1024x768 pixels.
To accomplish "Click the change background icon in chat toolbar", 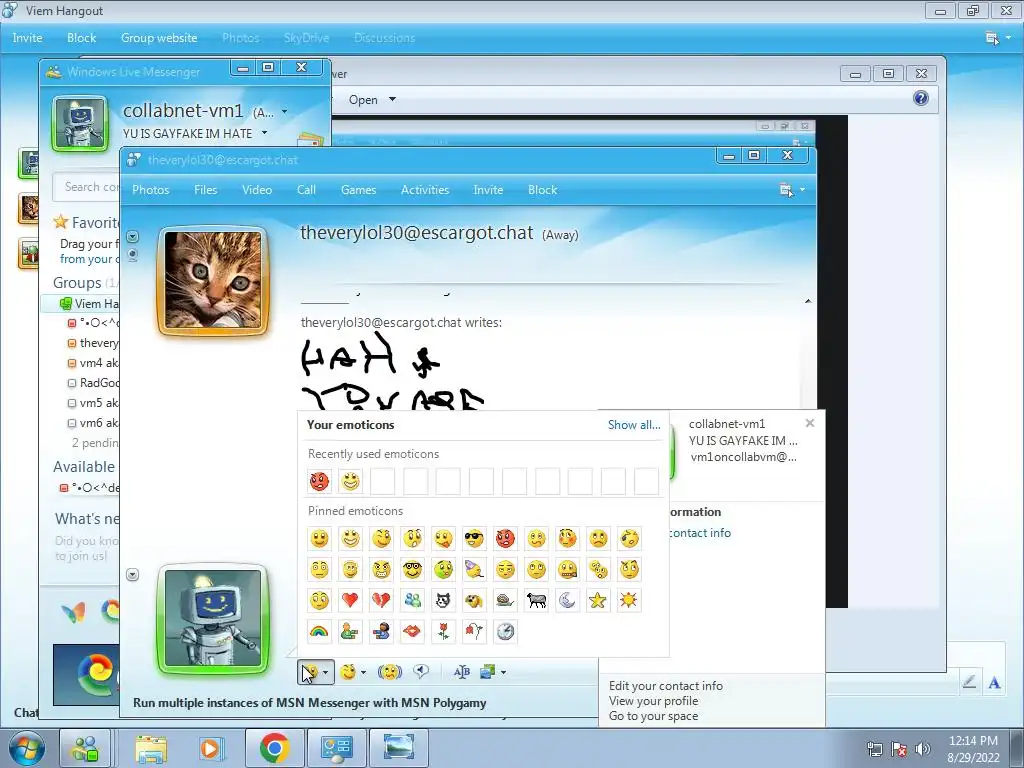I will (x=487, y=671).
